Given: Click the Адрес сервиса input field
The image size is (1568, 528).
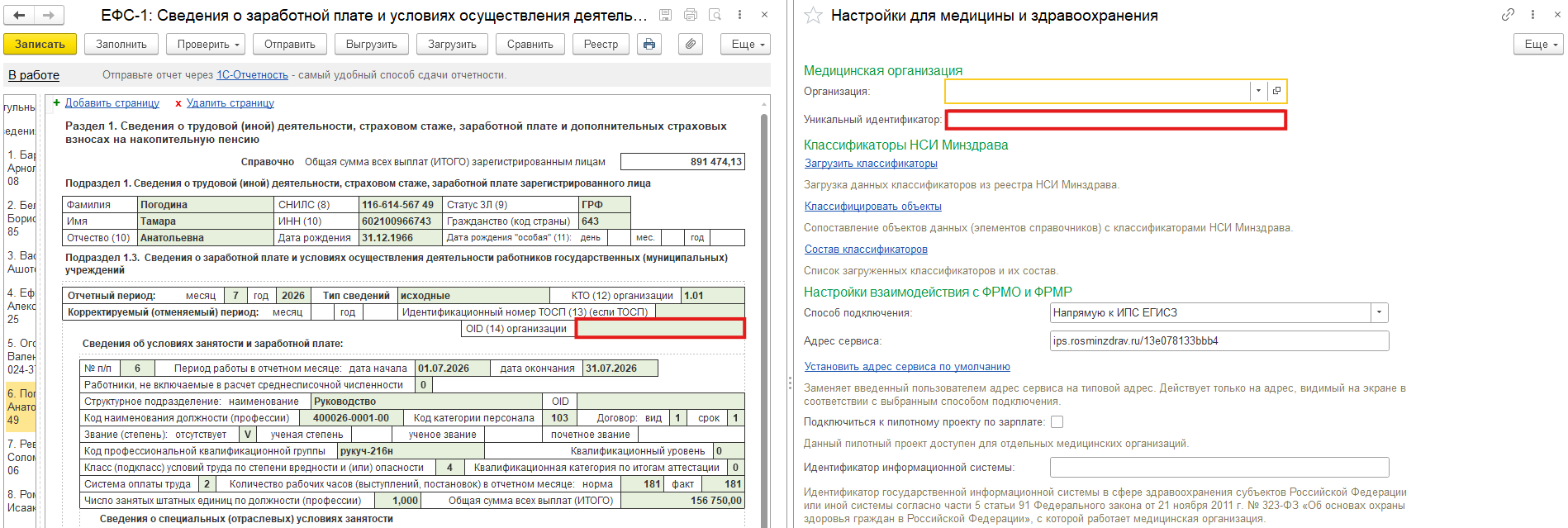Looking at the screenshot, I should pyautogui.click(x=1219, y=341).
